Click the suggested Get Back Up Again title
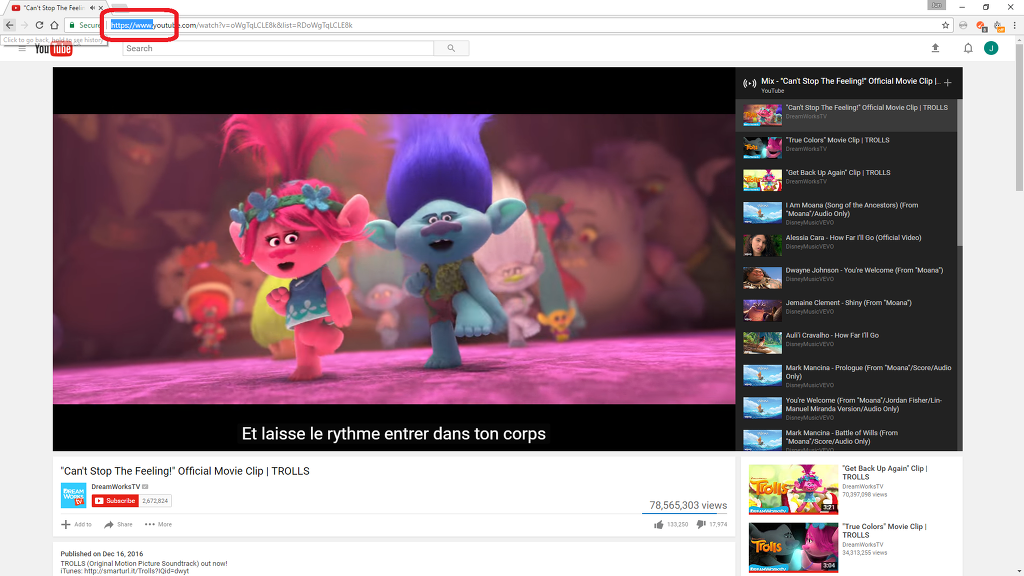This screenshot has height=576, width=1024. [884, 473]
